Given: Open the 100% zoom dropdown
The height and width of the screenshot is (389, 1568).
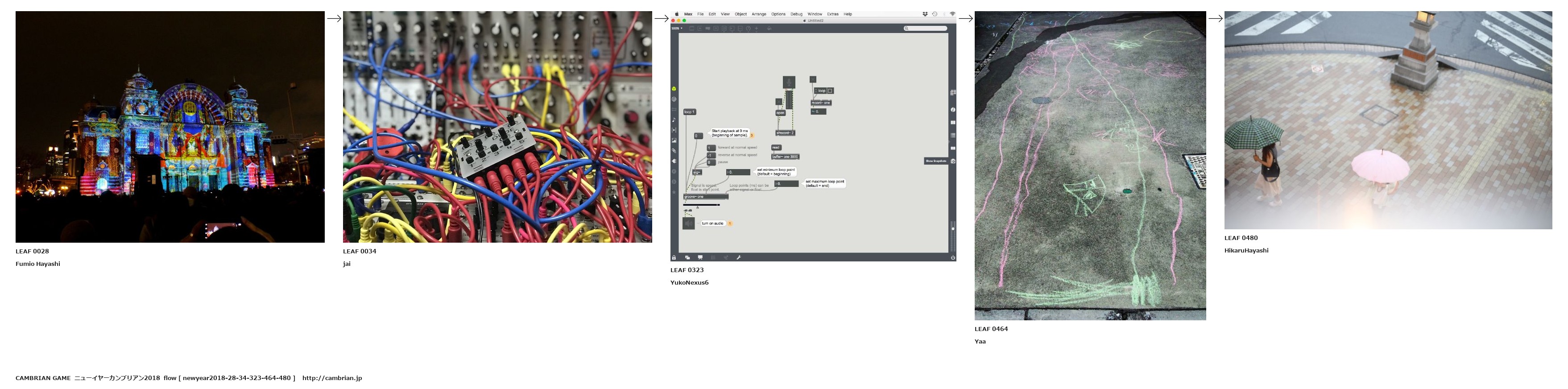Looking at the screenshot, I should point(677,28).
